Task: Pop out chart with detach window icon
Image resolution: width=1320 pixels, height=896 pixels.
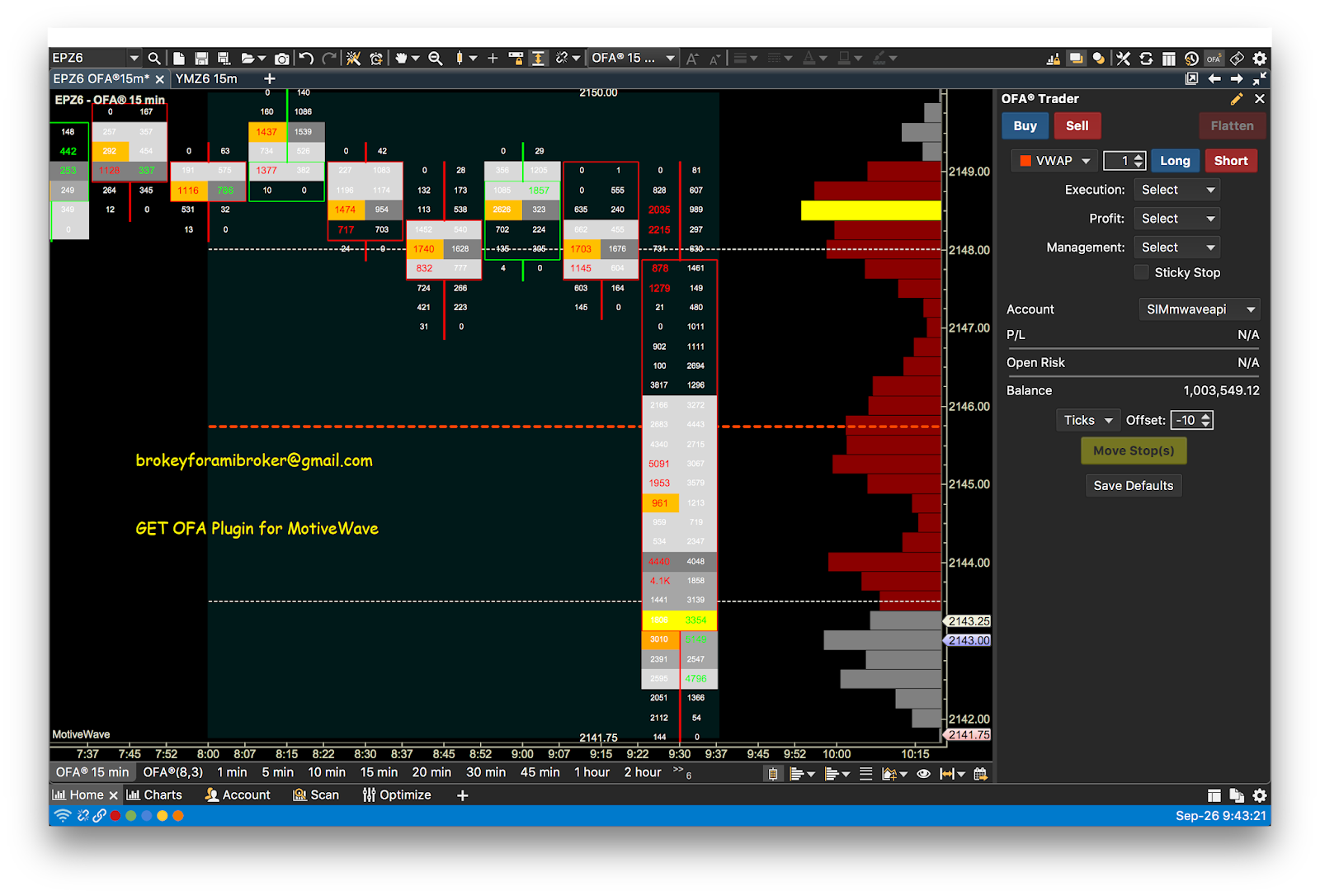Action: (1191, 78)
